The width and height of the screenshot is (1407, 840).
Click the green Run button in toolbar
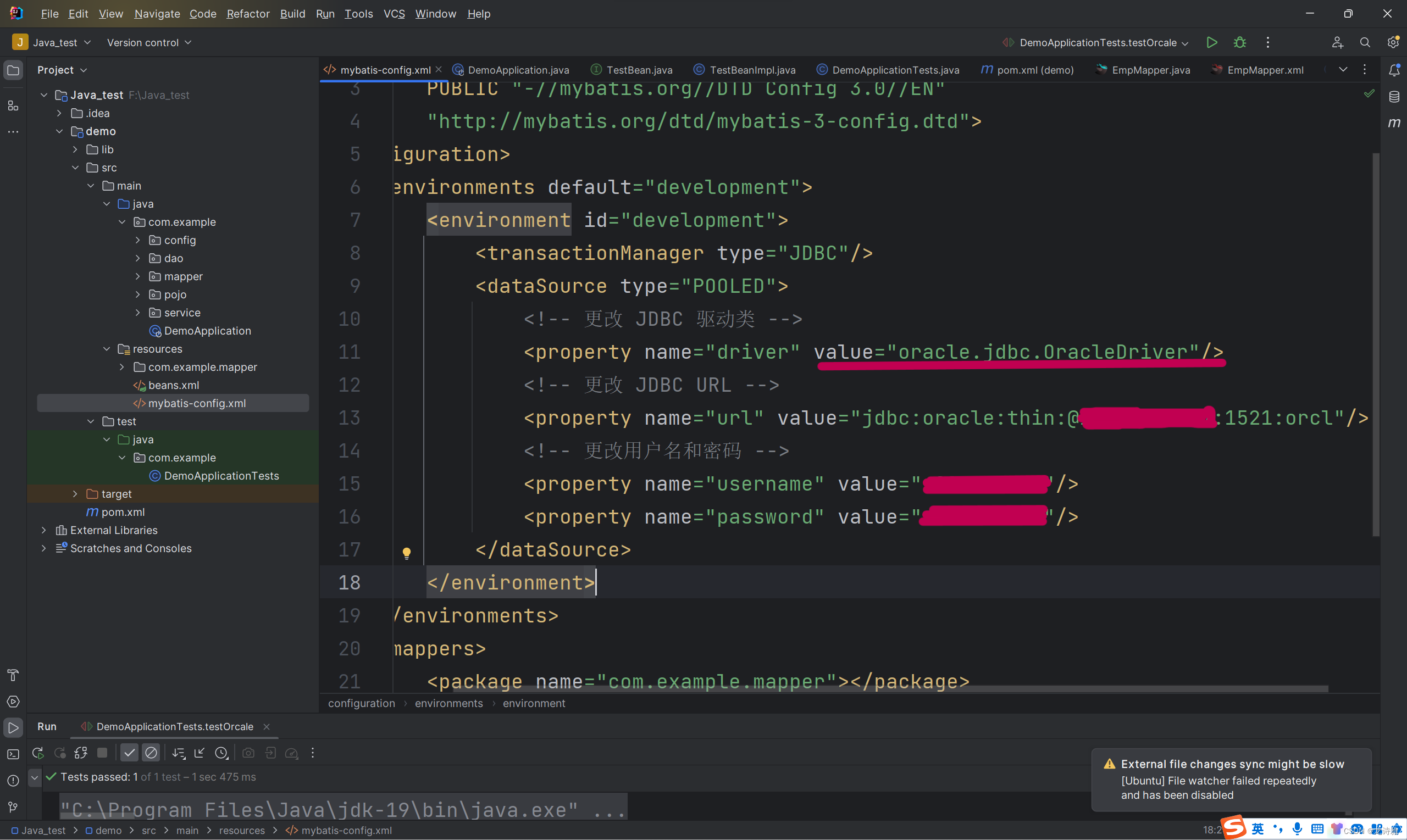pos(1211,42)
